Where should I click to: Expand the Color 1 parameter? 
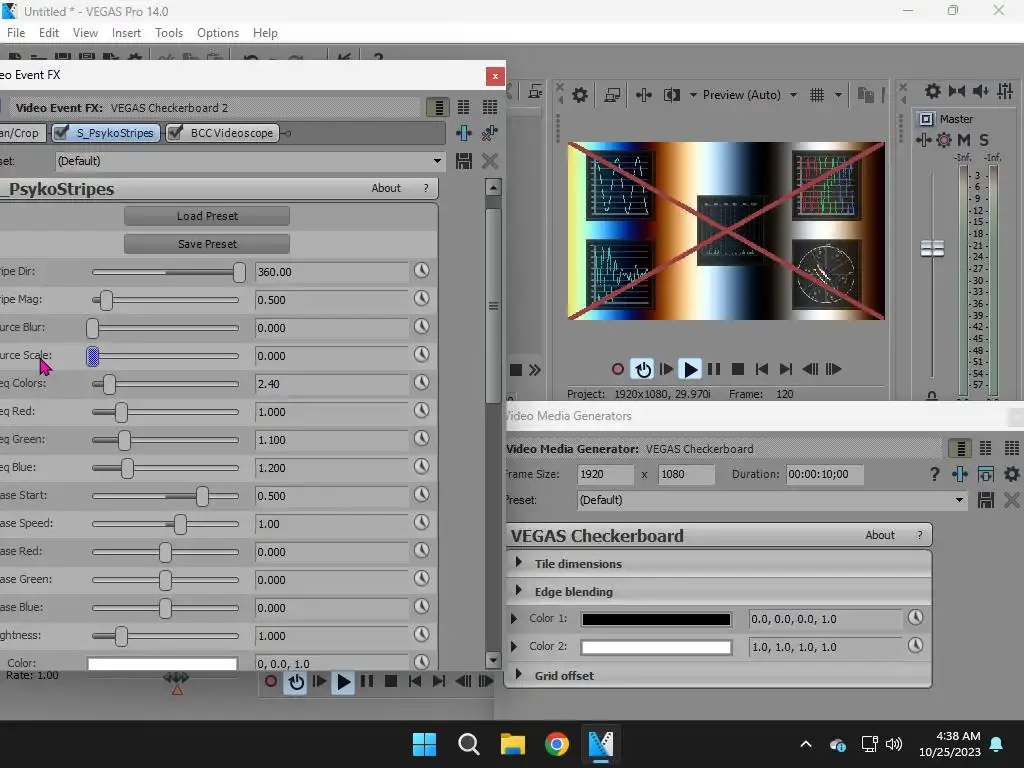click(514, 618)
